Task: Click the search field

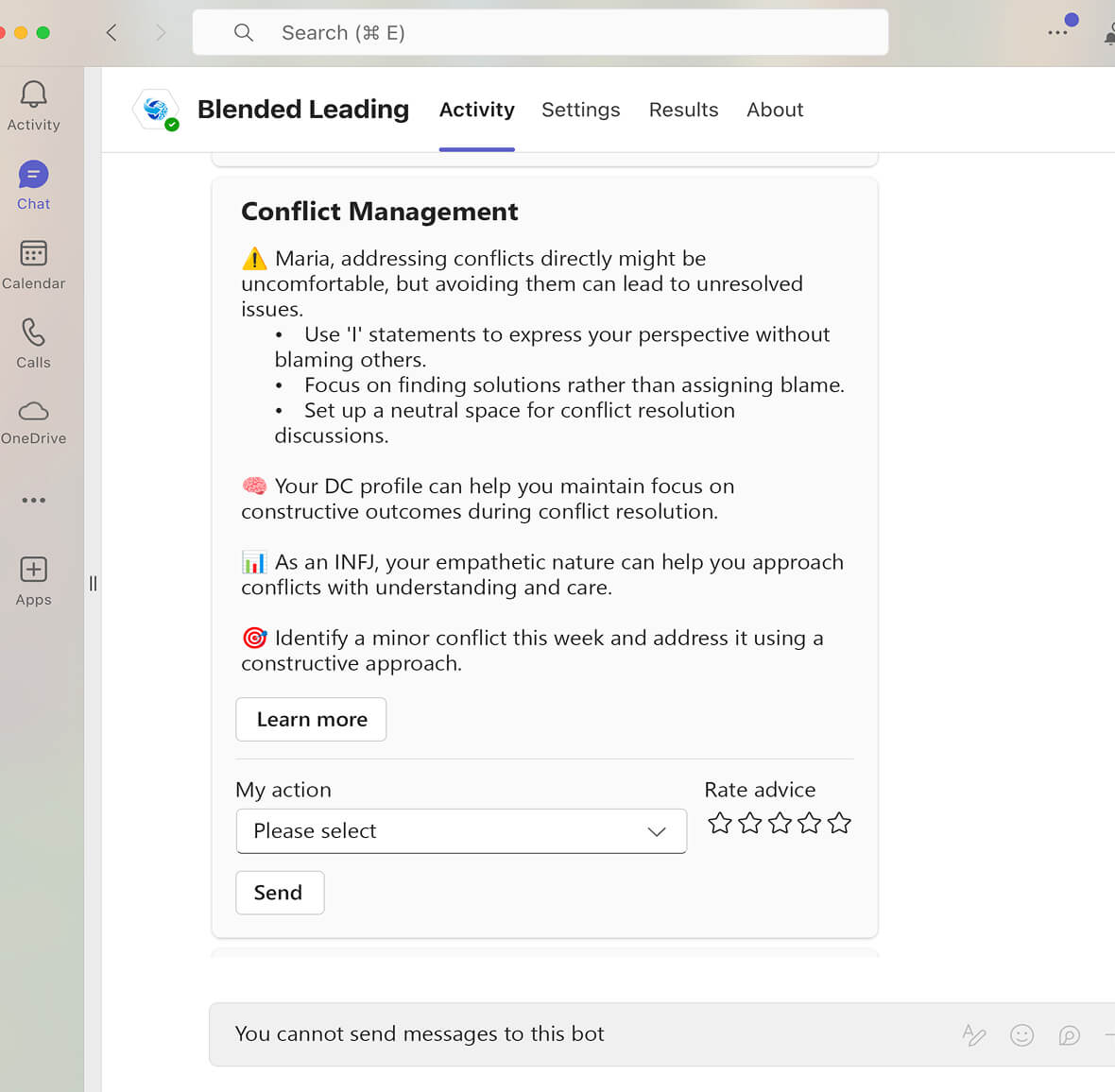Action: coord(540,33)
